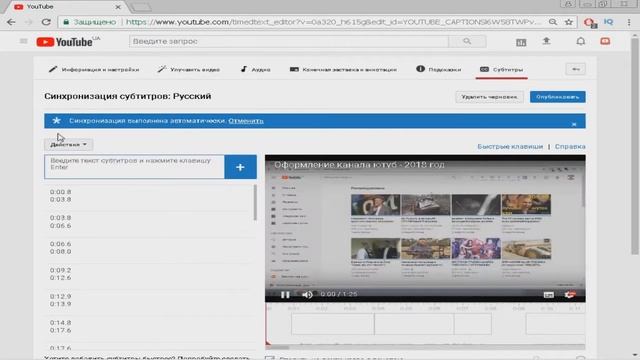Click the blue Опубликовать button

tap(558, 97)
